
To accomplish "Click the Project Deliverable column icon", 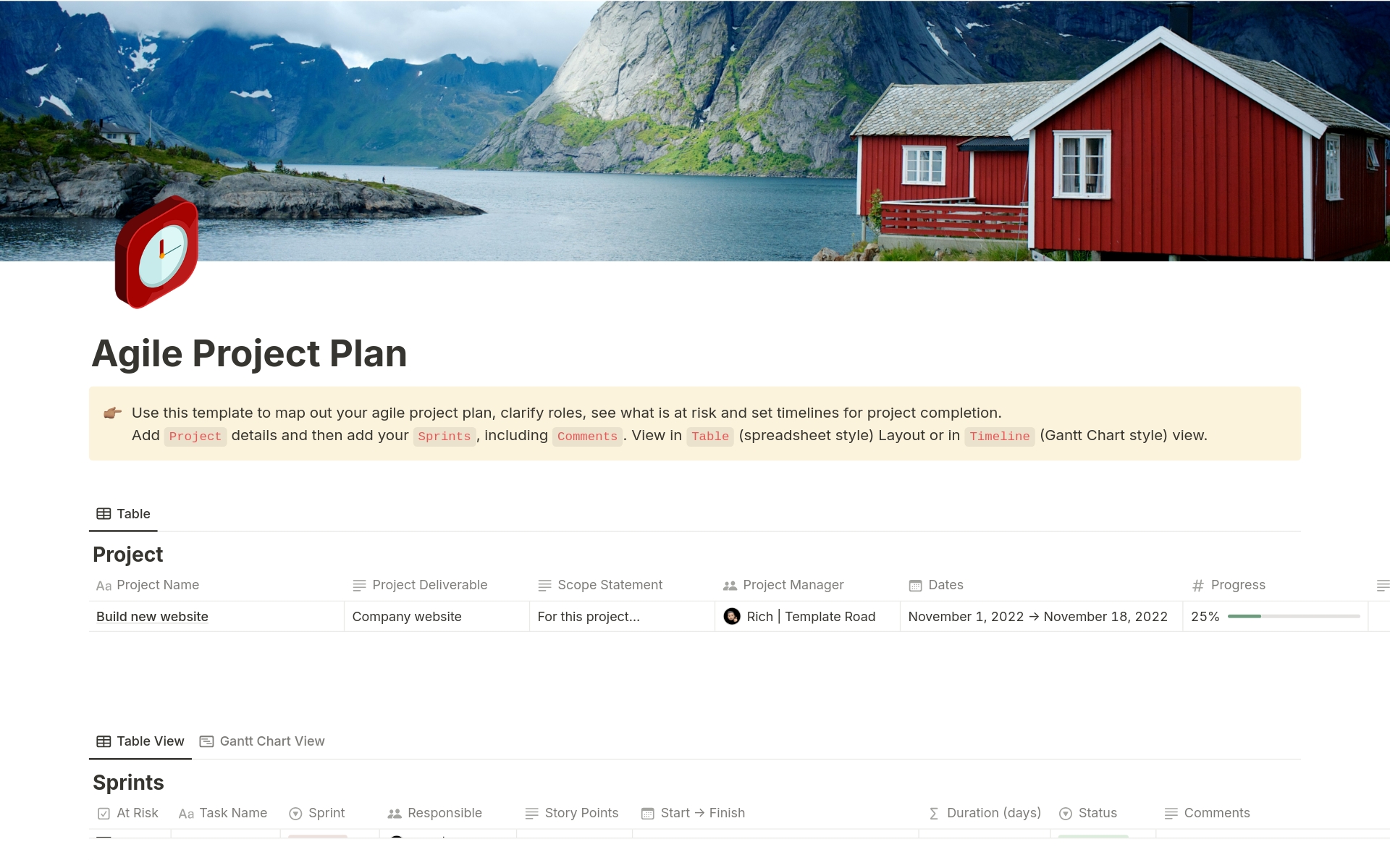I will point(358,584).
